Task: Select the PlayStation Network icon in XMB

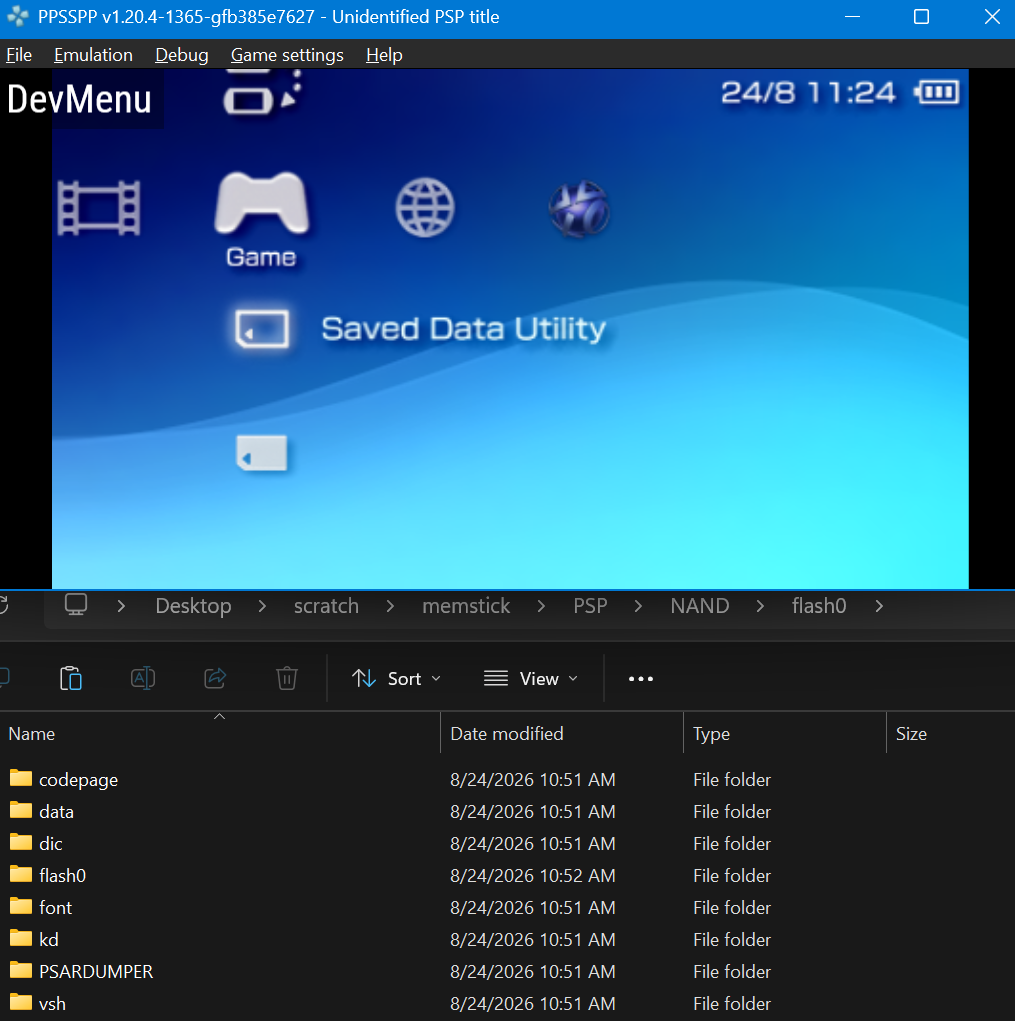Action: [x=579, y=209]
